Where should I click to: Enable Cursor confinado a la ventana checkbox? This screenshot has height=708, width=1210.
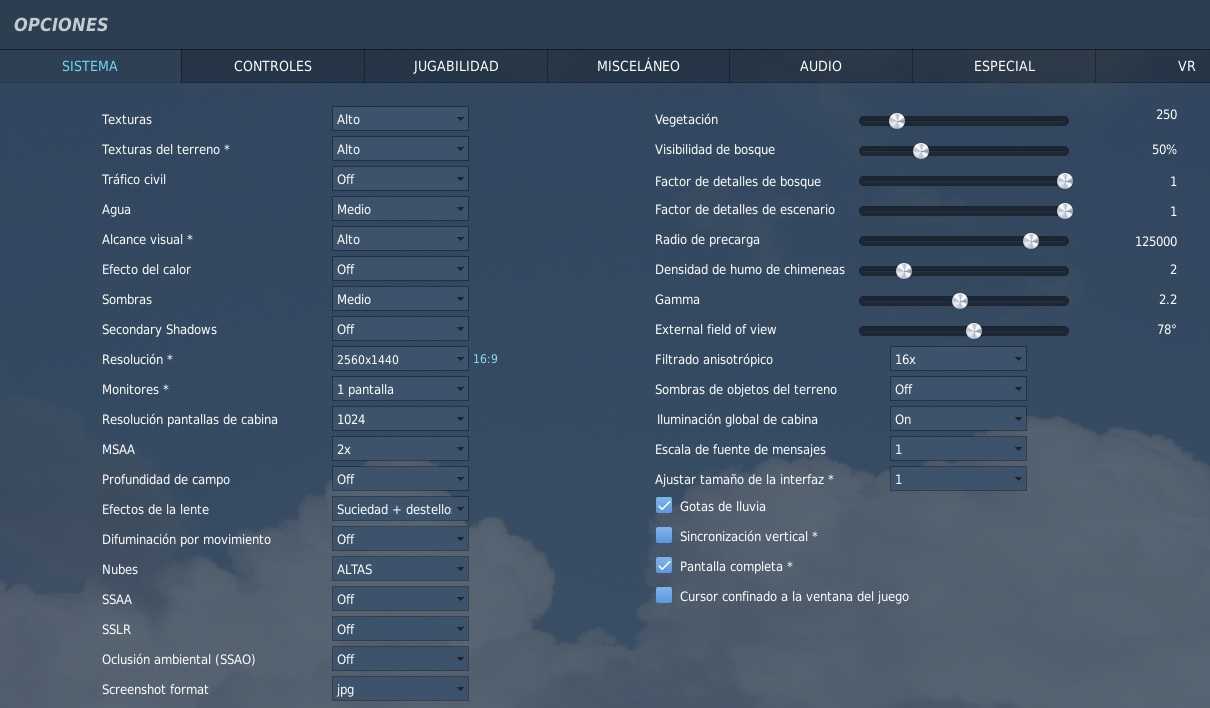point(664,595)
